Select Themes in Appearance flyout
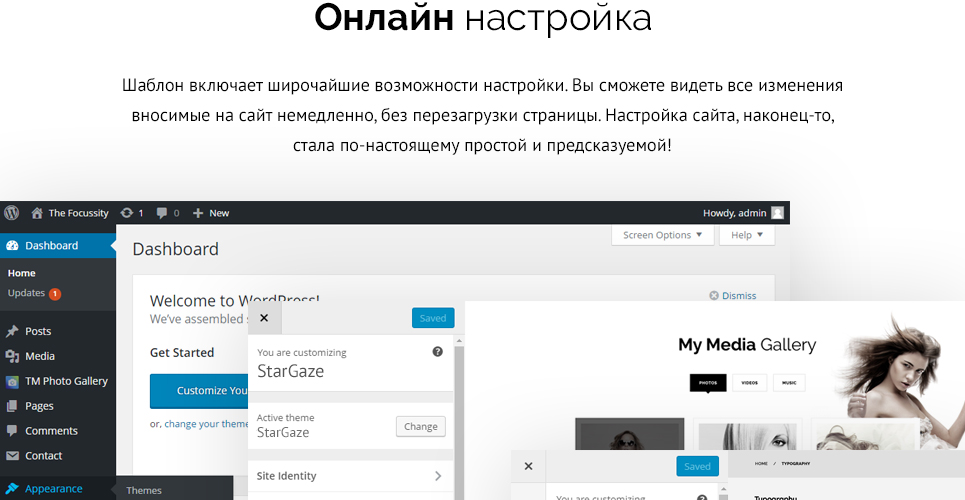Viewport: 965px width, 500px height. click(144, 491)
